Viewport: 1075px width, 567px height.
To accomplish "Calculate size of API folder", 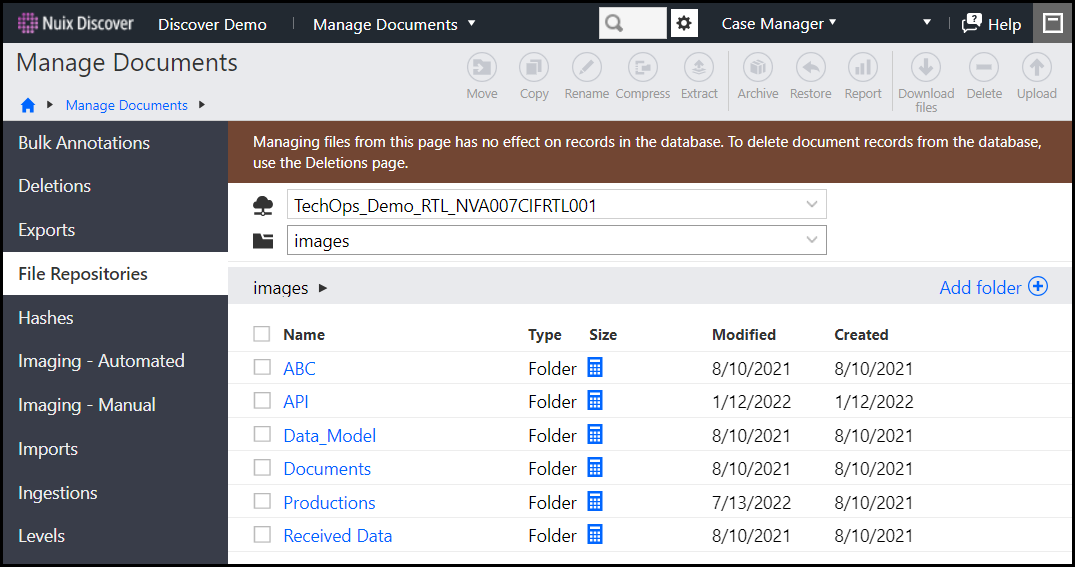I will pyautogui.click(x=595, y=400).
